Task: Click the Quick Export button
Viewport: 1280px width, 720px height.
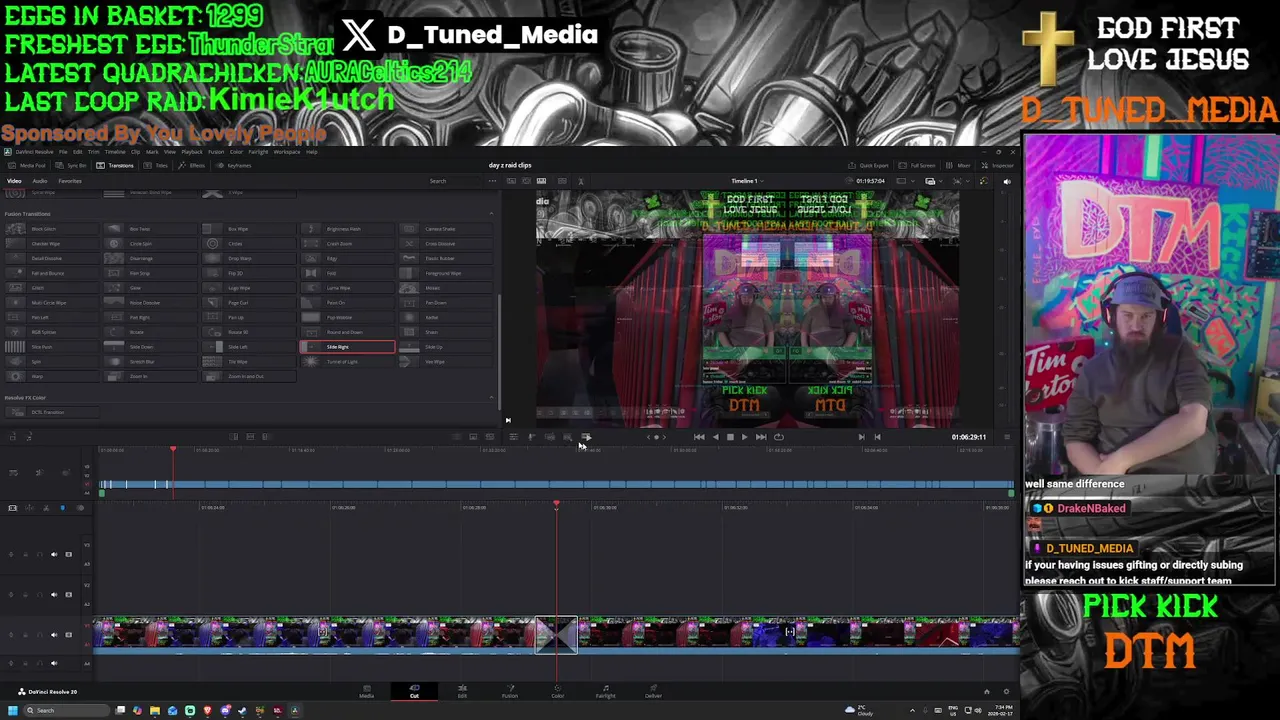Action: tap(868, 165)
